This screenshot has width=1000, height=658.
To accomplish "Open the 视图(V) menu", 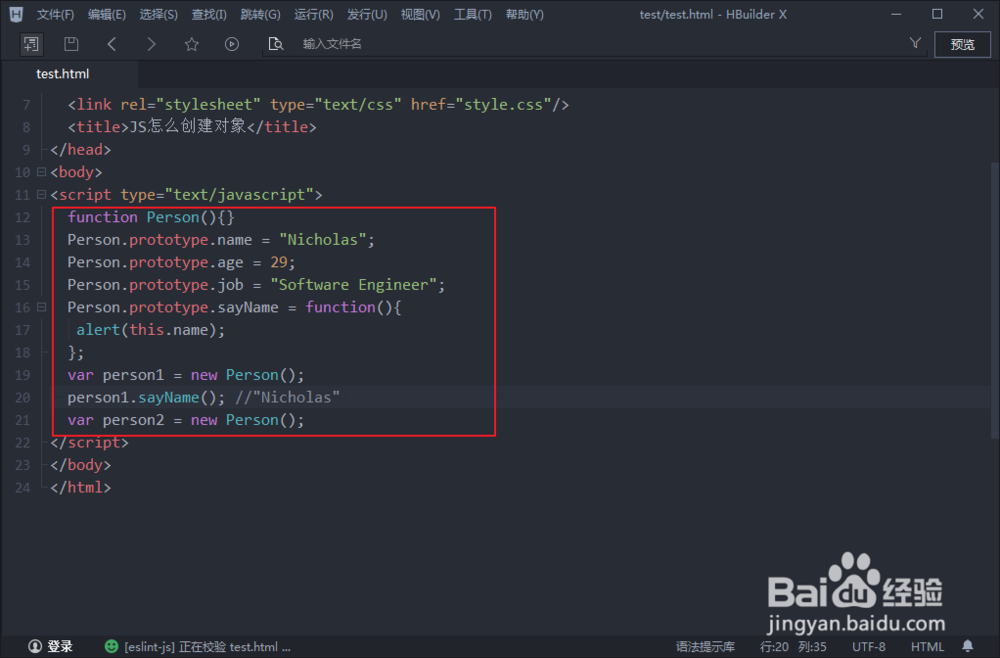I will (x=420, y=14).
